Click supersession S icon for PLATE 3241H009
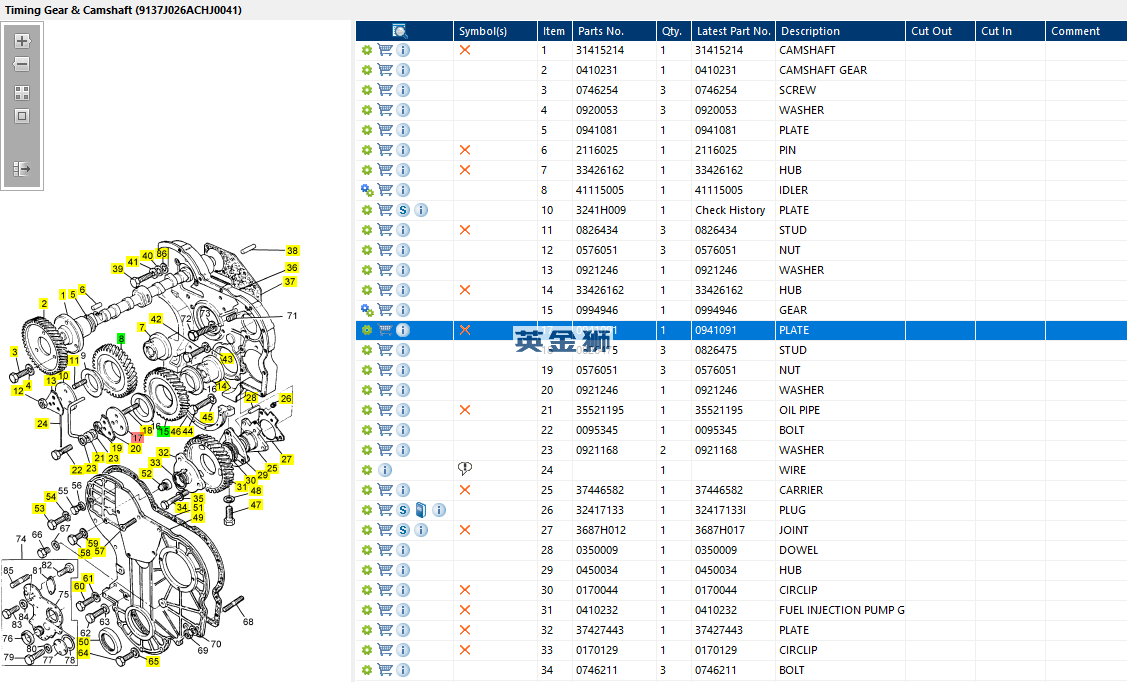The width and height of the screenshot is (1127, 682). coord(403,210)
